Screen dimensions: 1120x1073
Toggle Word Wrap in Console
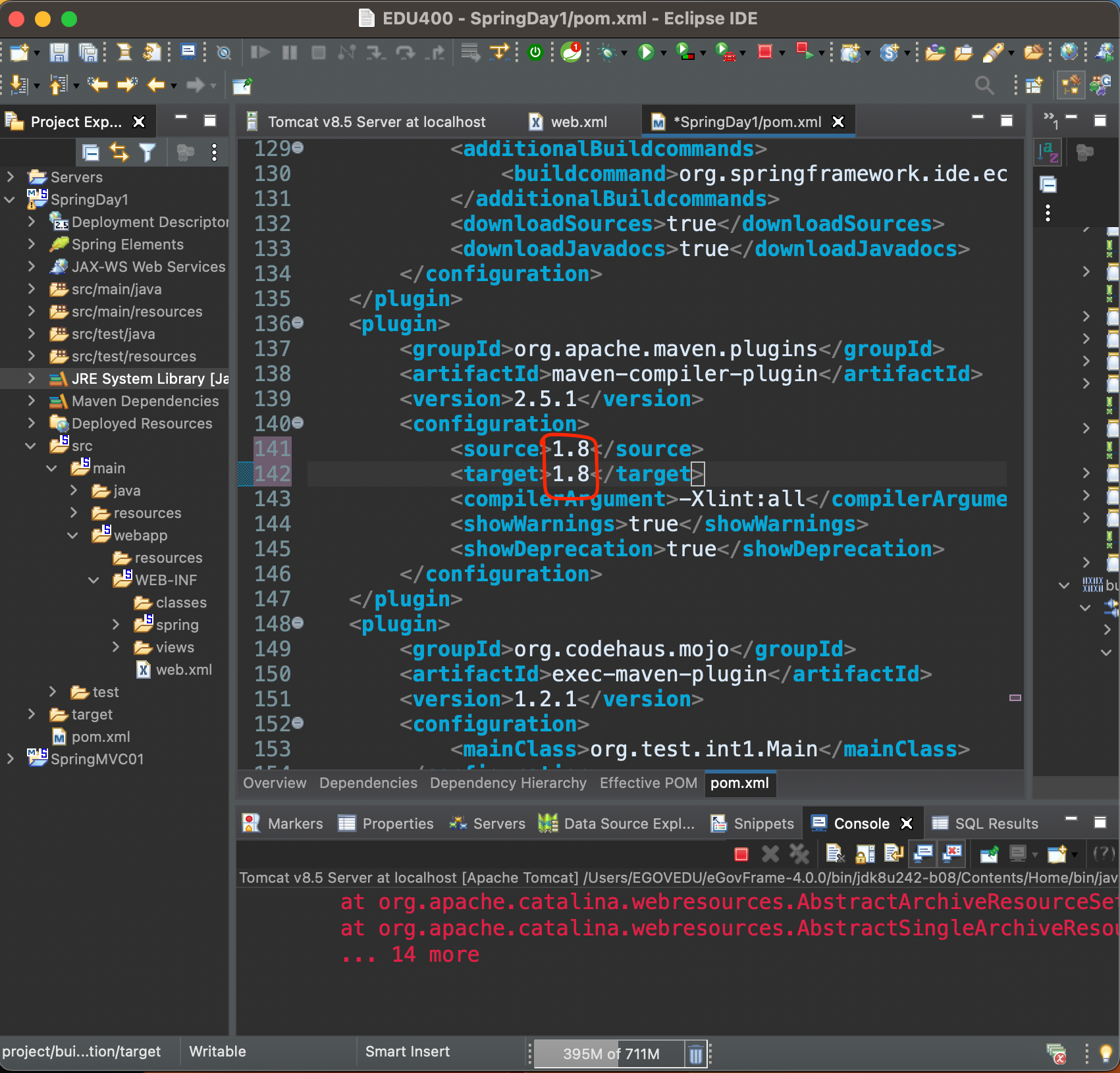pyautogui.click(x=893, y=854)
